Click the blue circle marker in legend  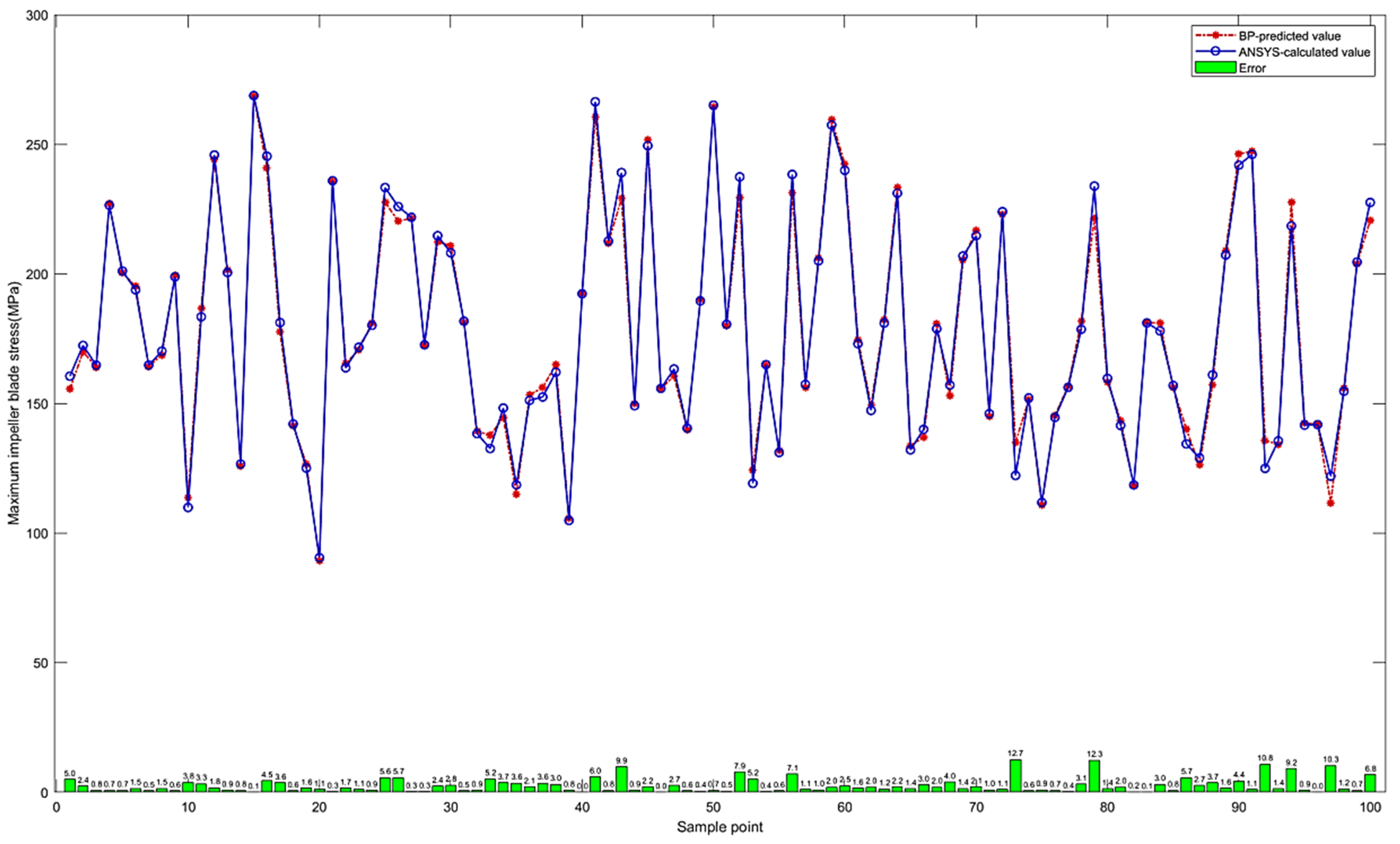pos(1215,52)
